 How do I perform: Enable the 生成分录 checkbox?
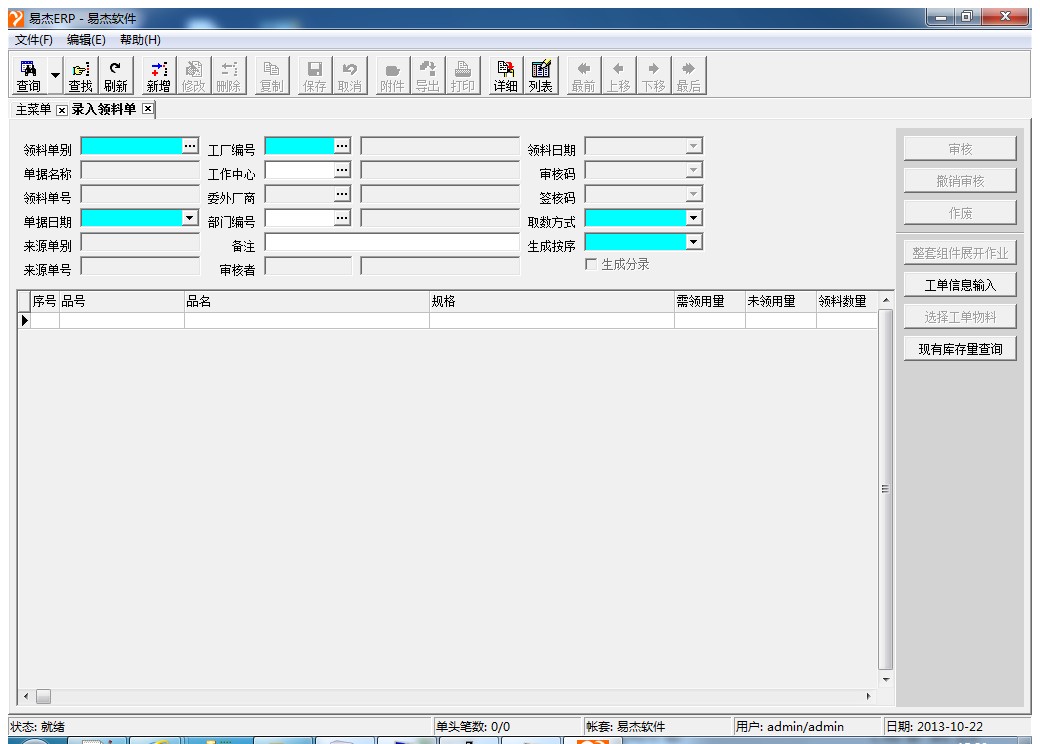coord(592,264)
